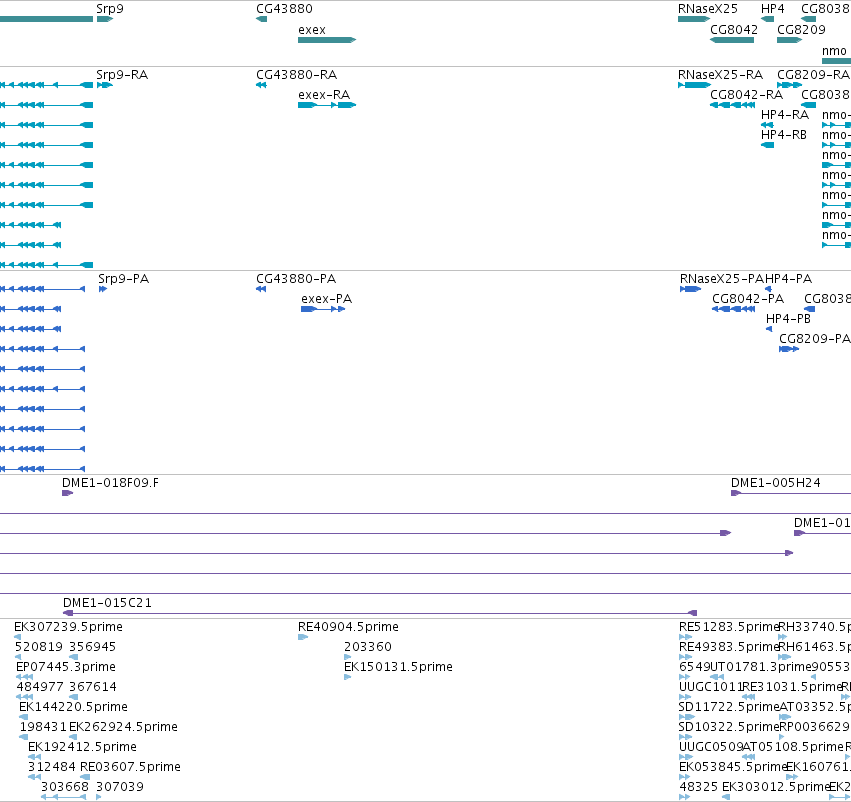Click the HP4-RB transcript label

tap(784, 135)
